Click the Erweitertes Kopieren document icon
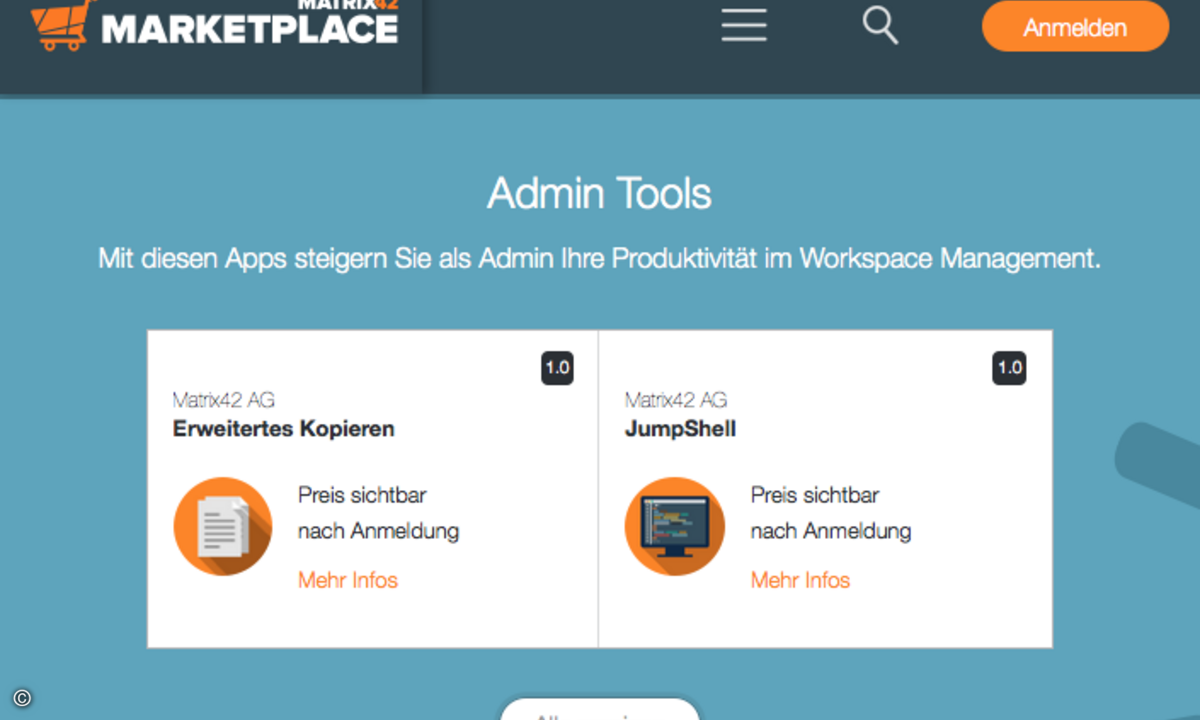 222,526
